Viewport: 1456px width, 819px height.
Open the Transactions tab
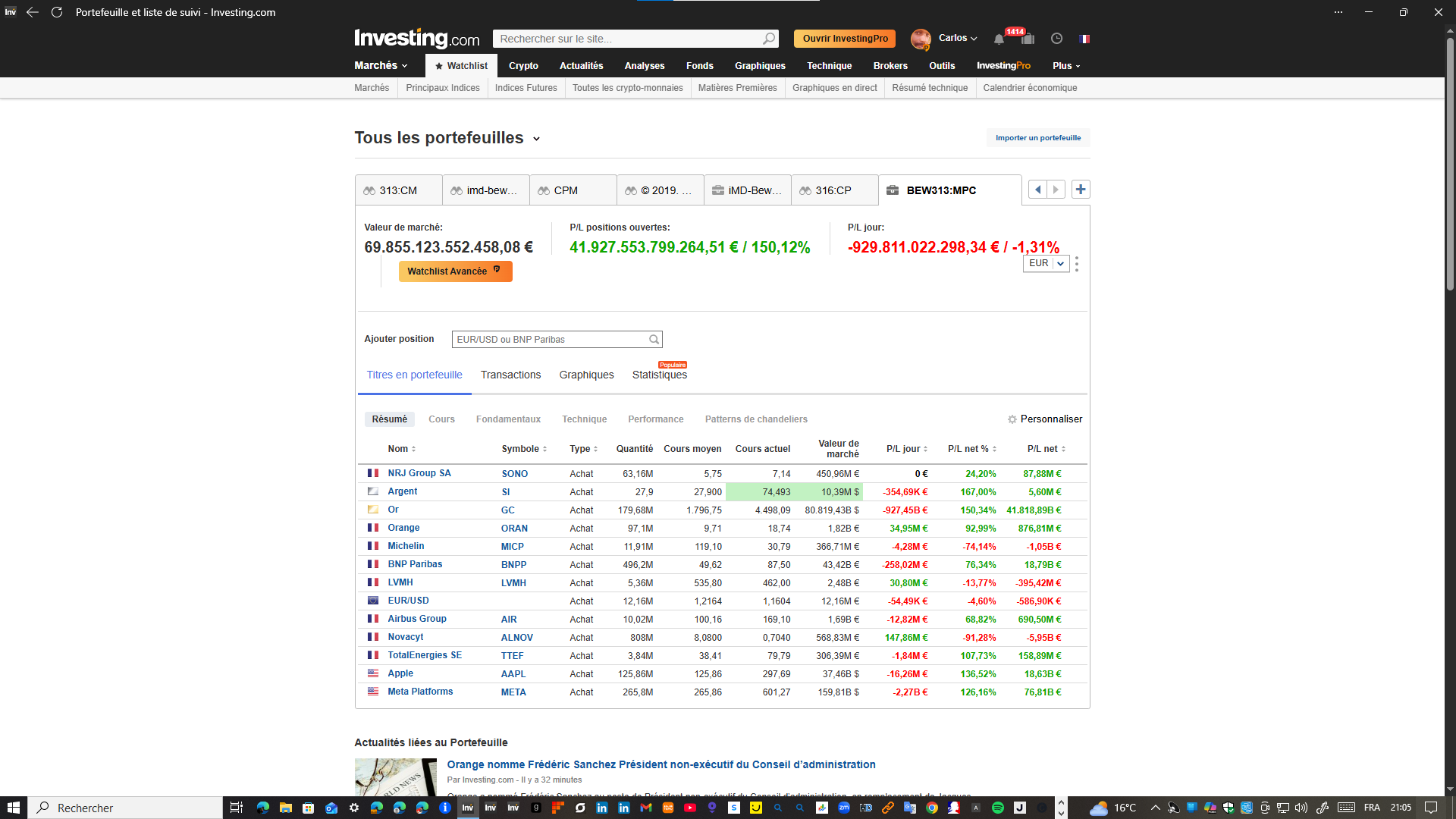pyautogui.click(x=510, y=375)
